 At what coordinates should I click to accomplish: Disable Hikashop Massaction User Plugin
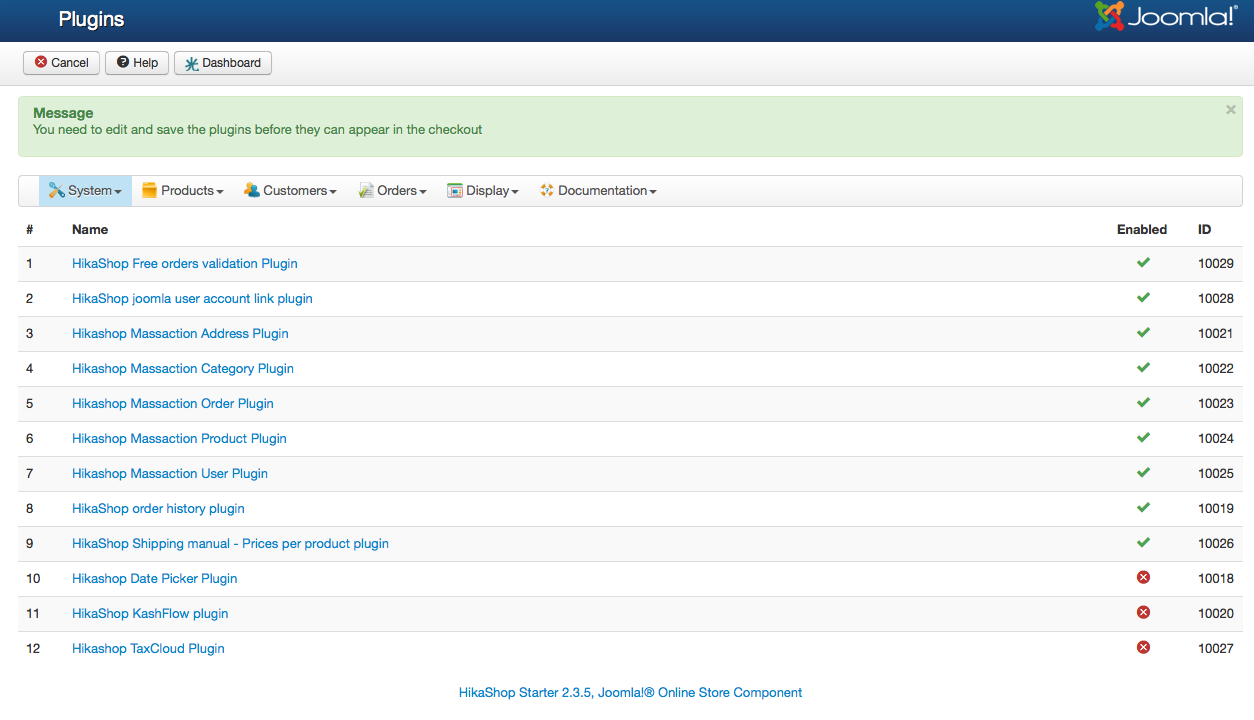[x=1143, y=473]
